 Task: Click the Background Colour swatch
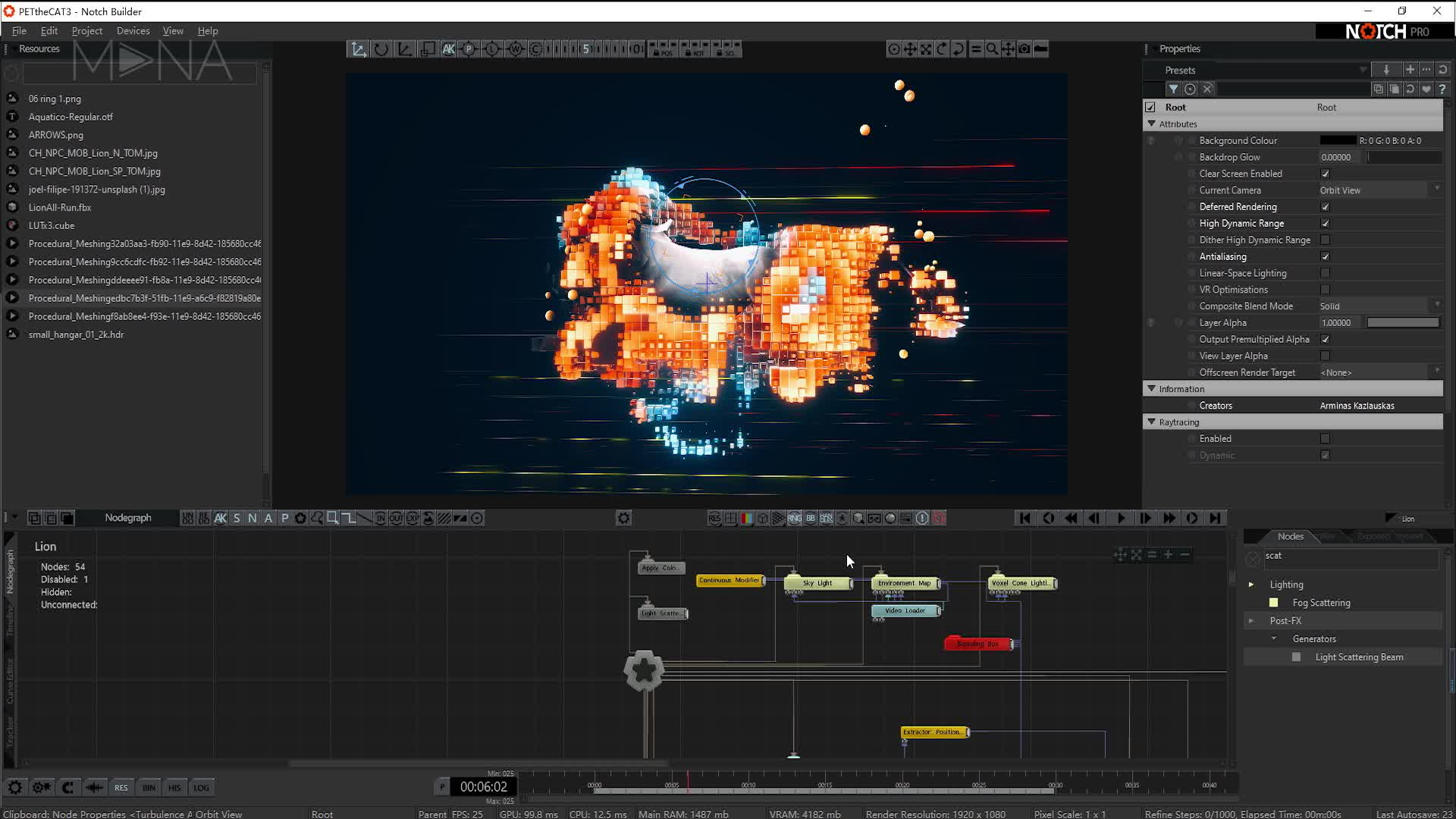1338,140
